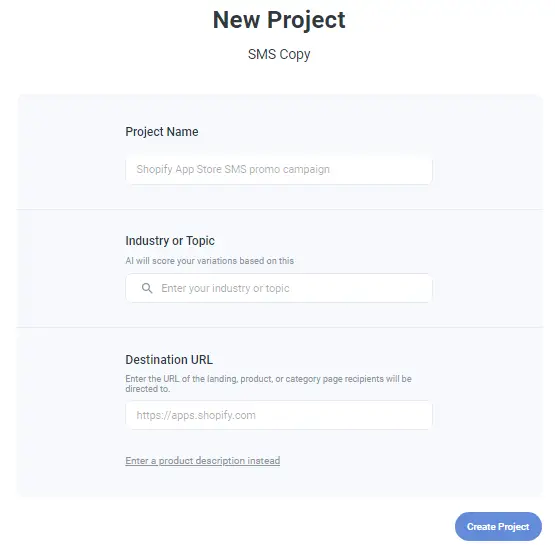The width and height of the screenshot is (555, 557).
Task: Click the landing page URL helper text
Action: tap(268, 384)
